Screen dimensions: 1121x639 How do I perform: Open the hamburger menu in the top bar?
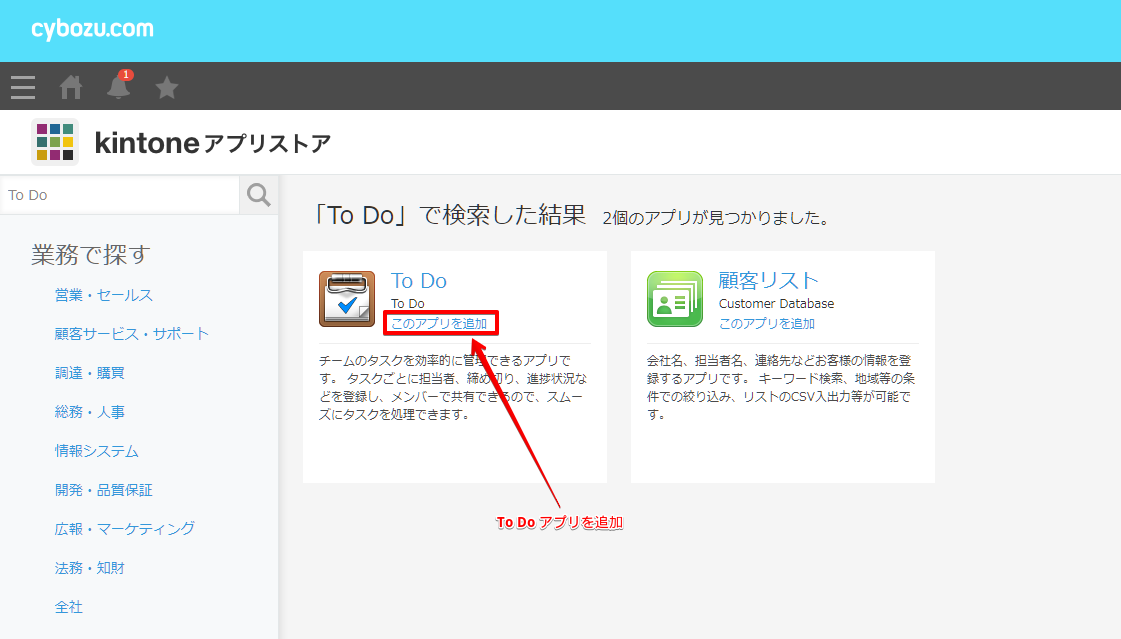pos(22,87)
